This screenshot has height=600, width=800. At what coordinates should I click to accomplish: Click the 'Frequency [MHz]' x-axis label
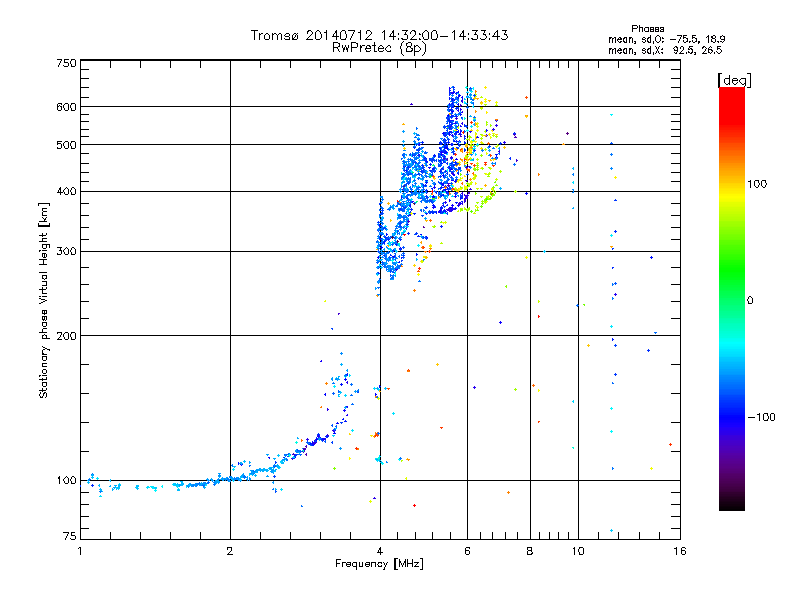click(x=379, y=564)
